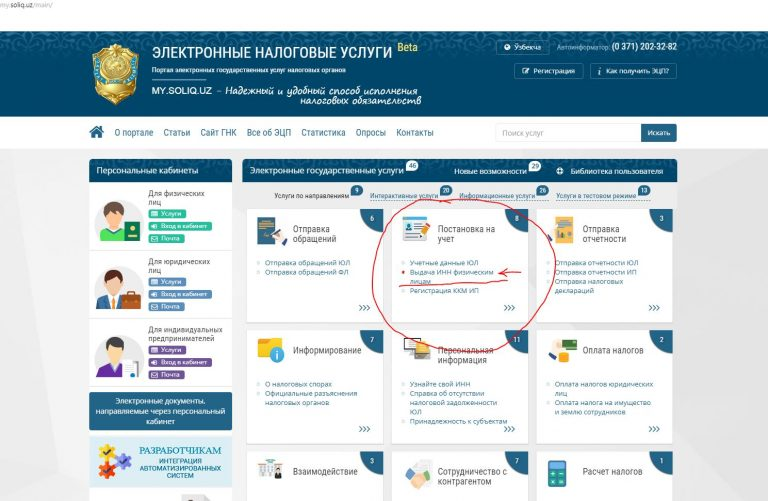768x501 pixels.
Task: Open the Информирование folder icon
Action: point(271,350)
